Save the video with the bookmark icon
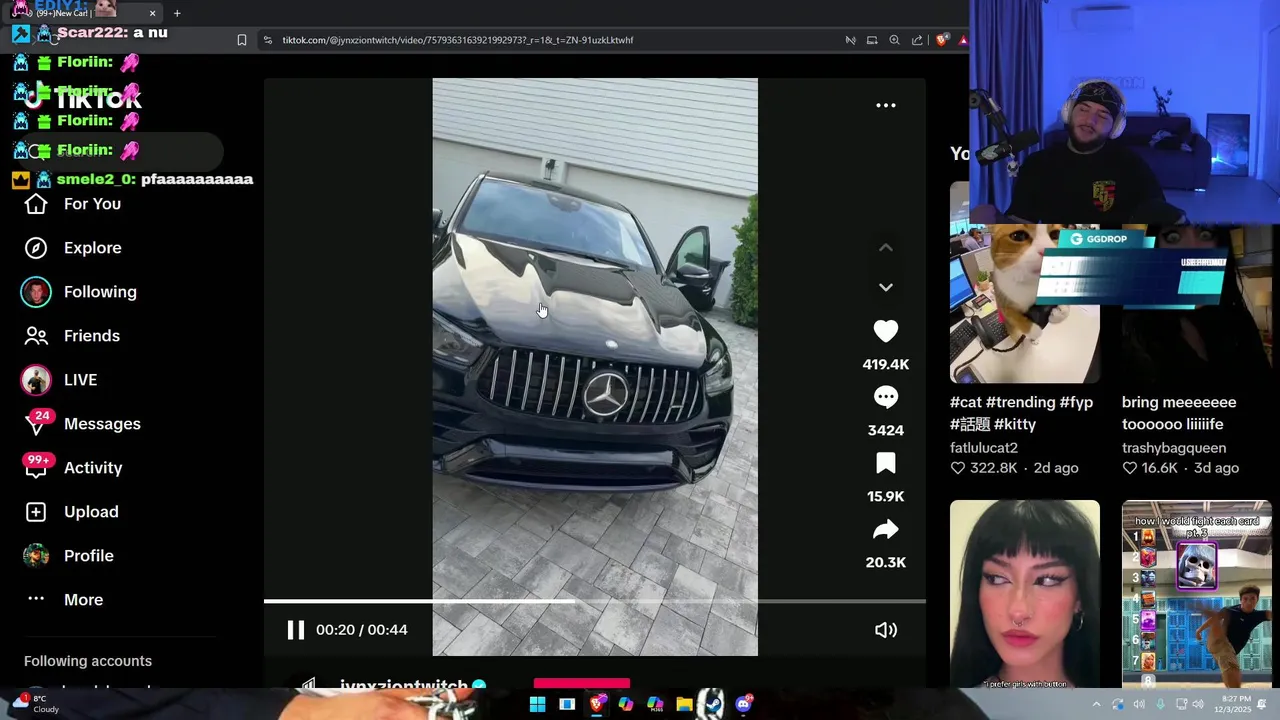The image size is (1280, 720). pyautogui.click(x=886, y=463)
